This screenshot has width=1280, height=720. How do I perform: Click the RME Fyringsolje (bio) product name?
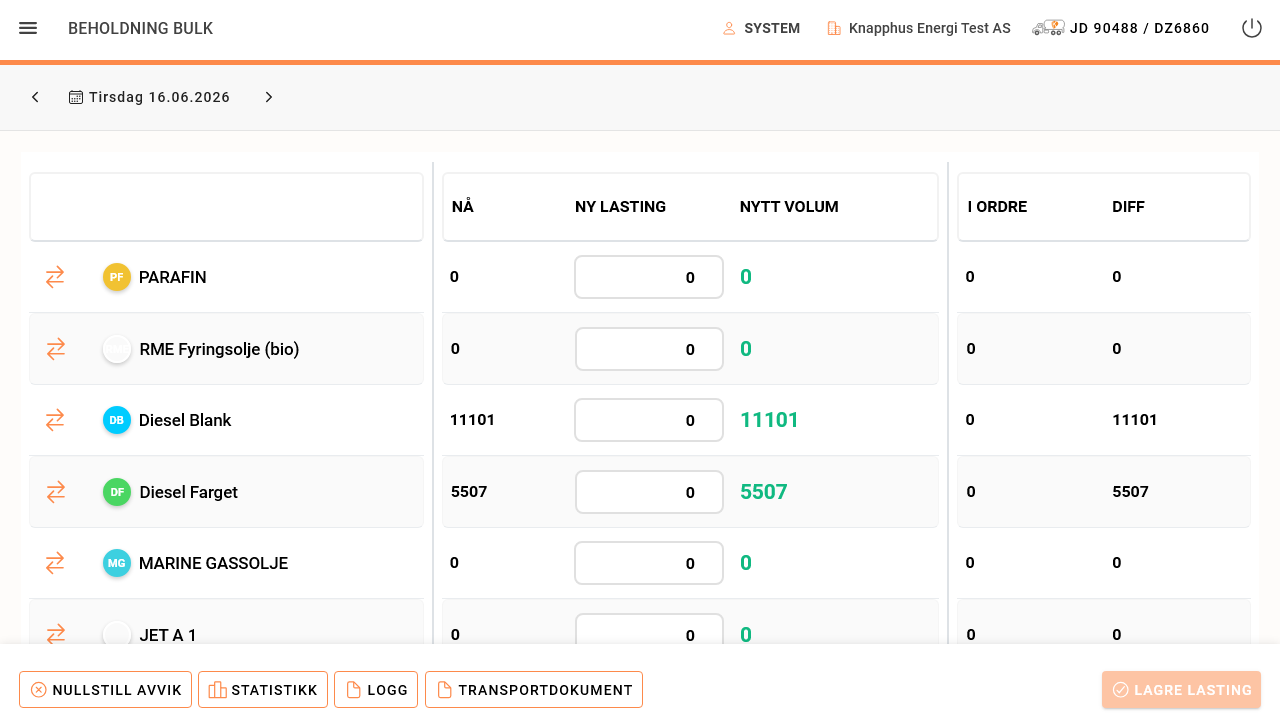coord(220,349)
